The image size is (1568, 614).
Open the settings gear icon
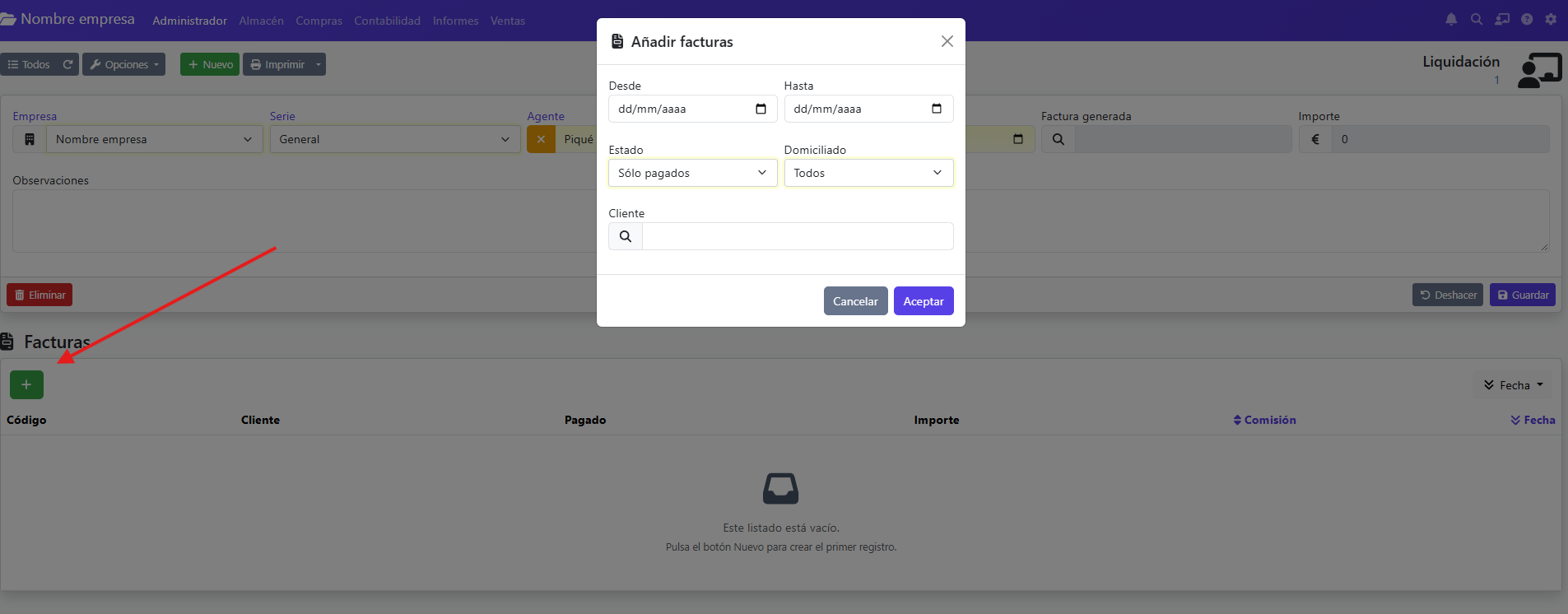[1551, 19]
